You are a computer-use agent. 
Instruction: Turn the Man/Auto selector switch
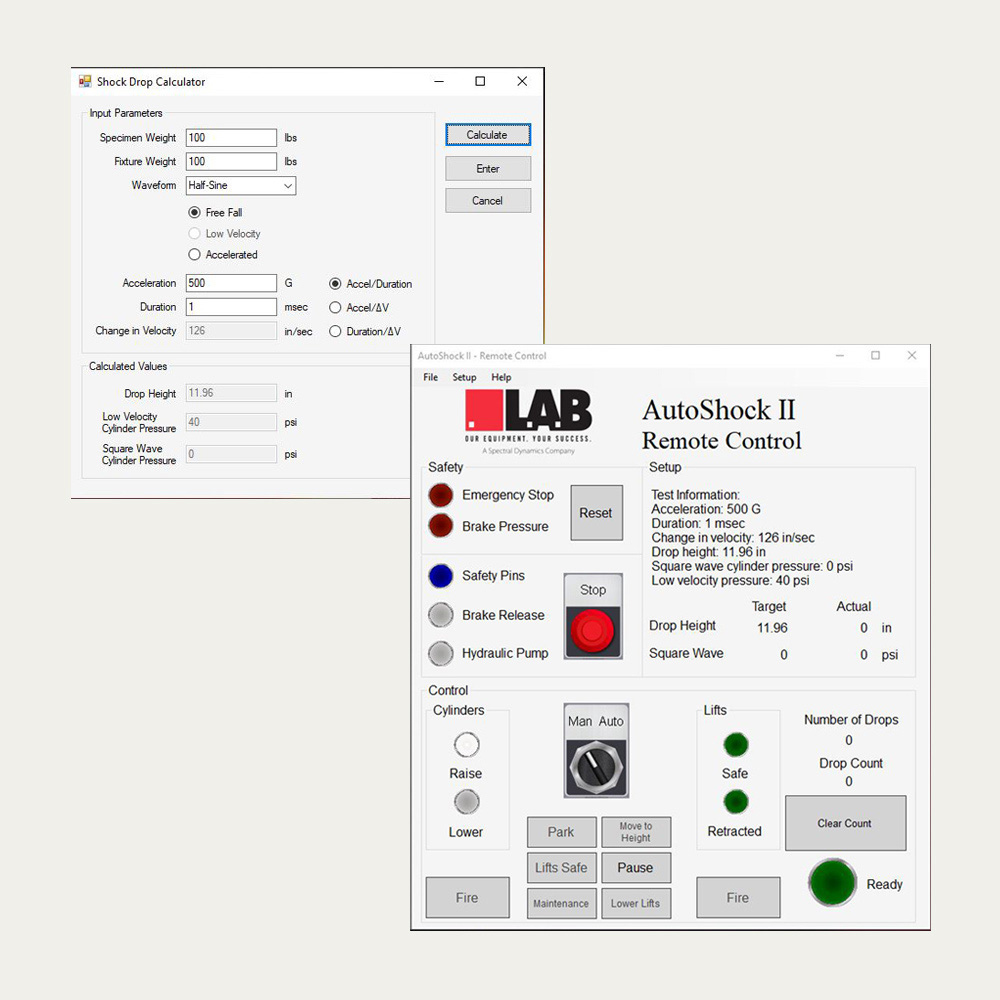click(x=596, y=766)
